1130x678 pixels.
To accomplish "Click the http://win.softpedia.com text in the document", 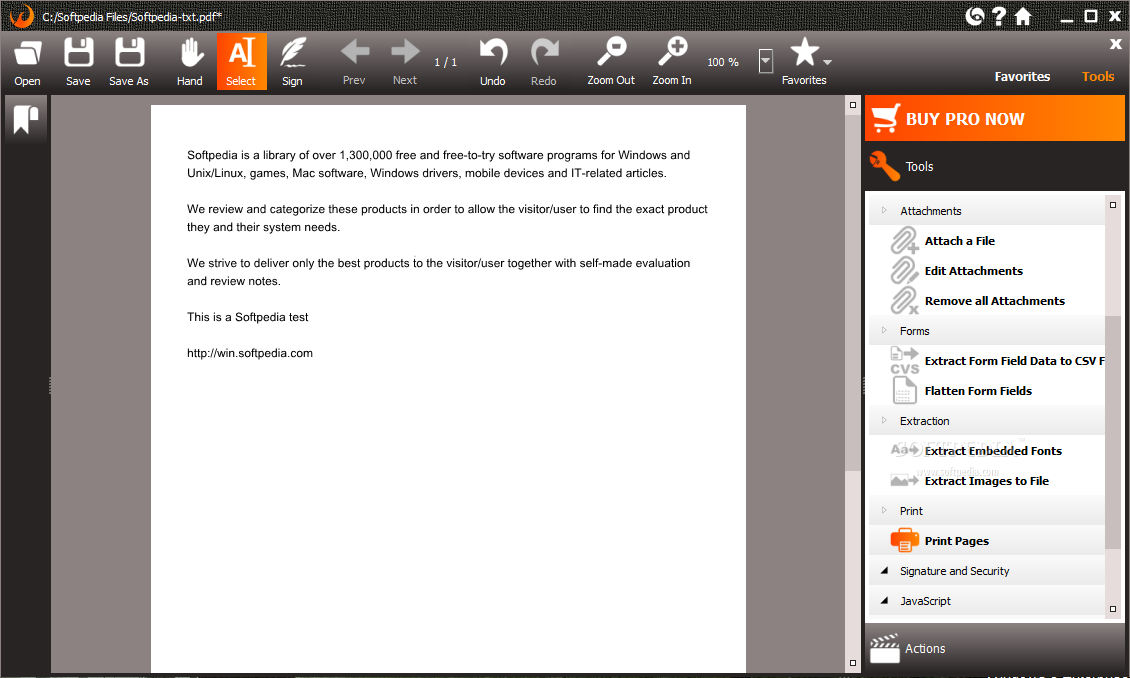I will [249, 353].
